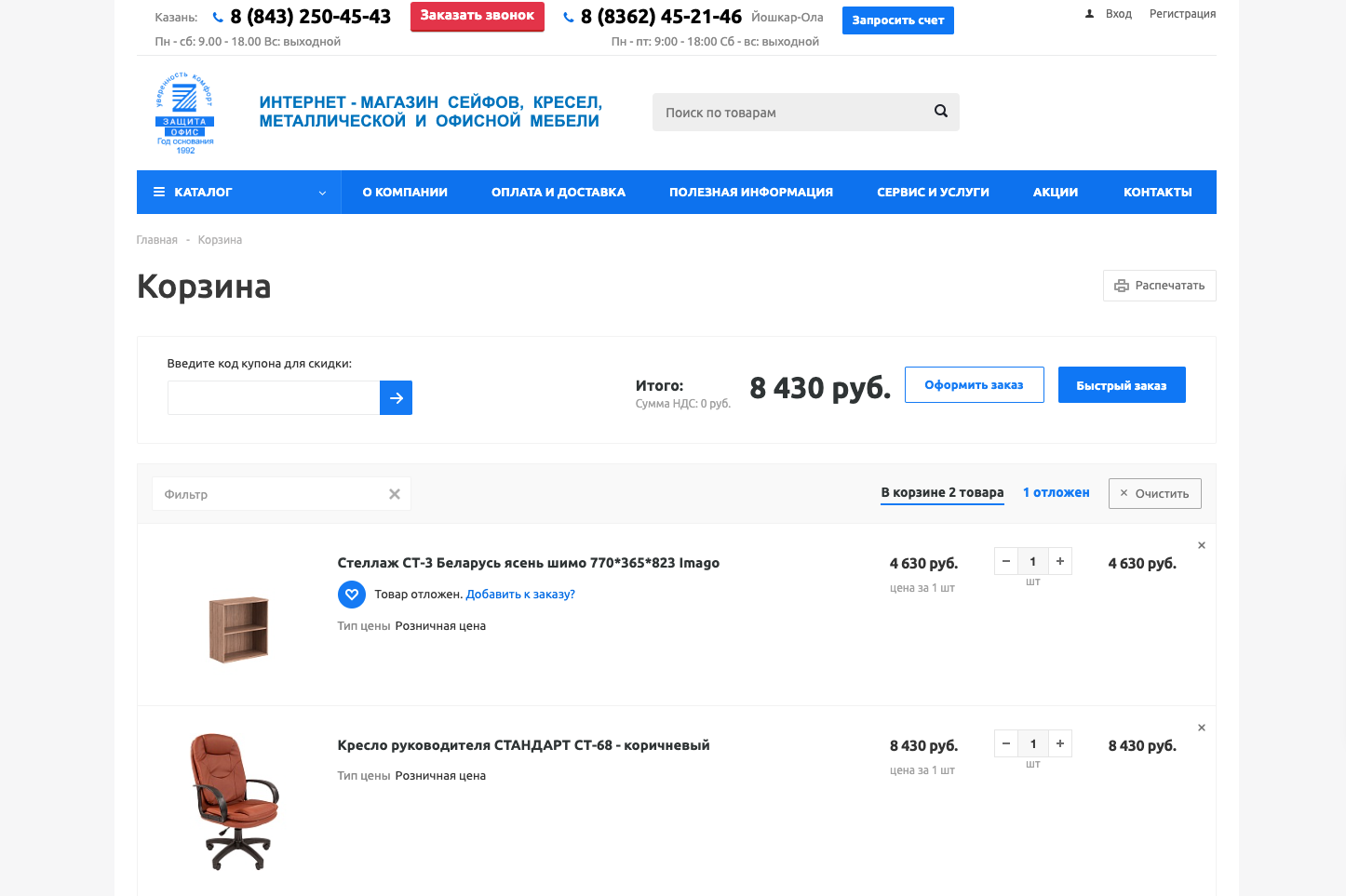Increase Стеллаж quantity with plus
The width and height of the screenshot is (1346, 896).
(x=1060, y=561)
